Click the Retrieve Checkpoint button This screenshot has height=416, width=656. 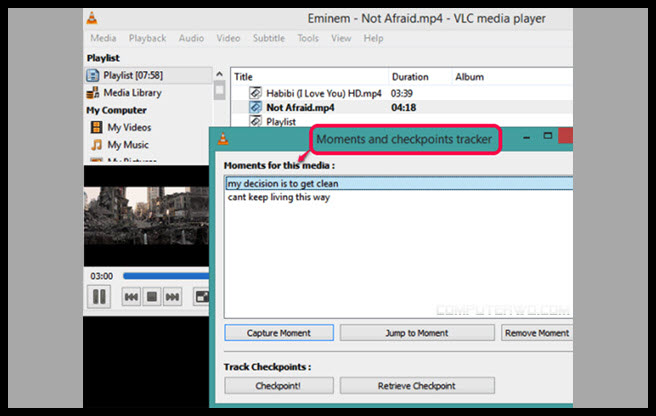point(416,386)
